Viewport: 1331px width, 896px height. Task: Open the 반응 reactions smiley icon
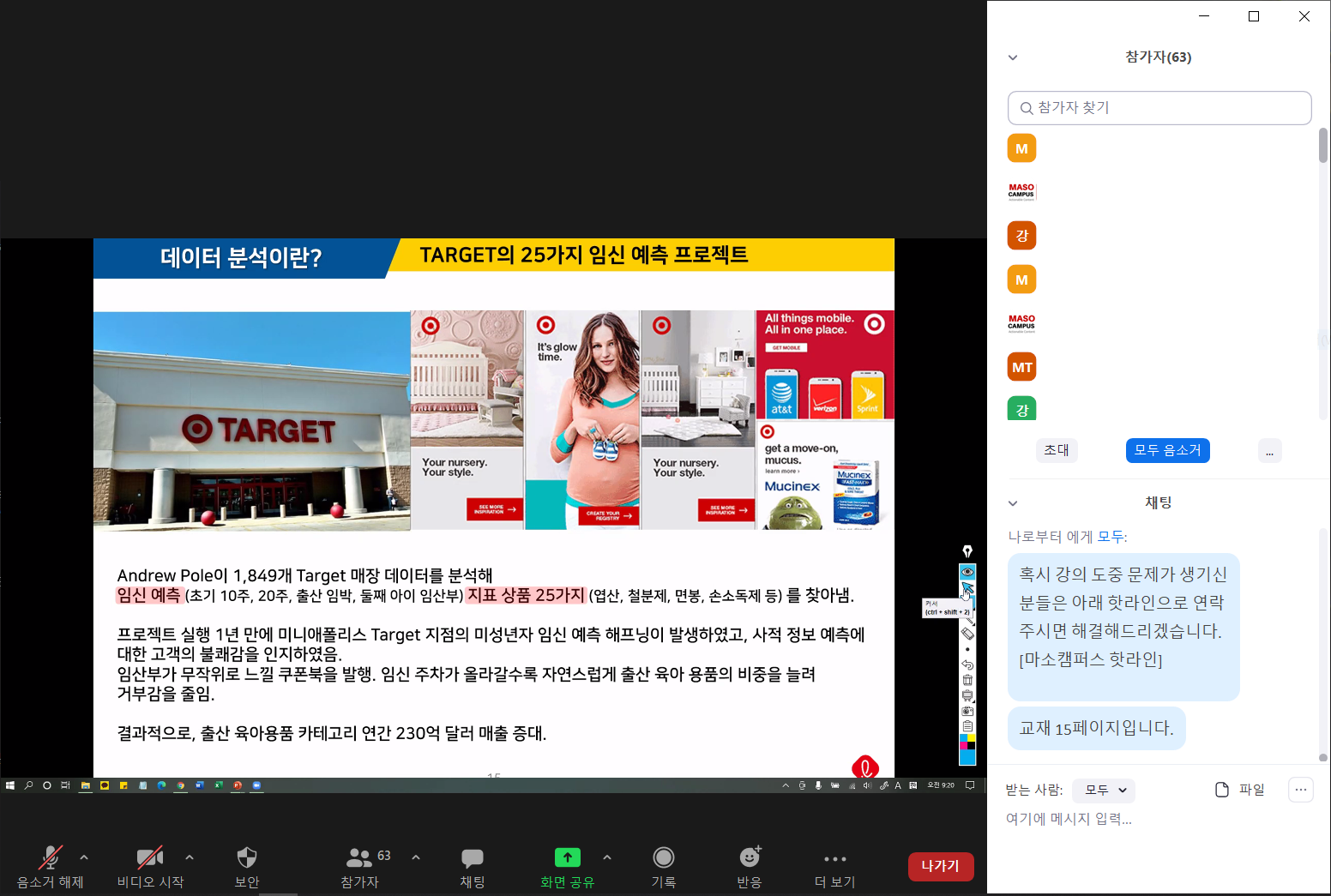tap(750, 865)
